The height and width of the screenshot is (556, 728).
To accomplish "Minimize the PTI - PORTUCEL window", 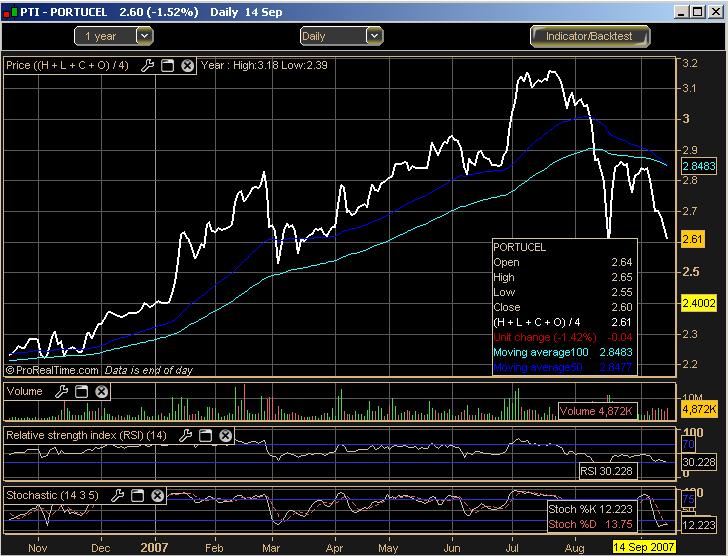I will coord(681,12).
